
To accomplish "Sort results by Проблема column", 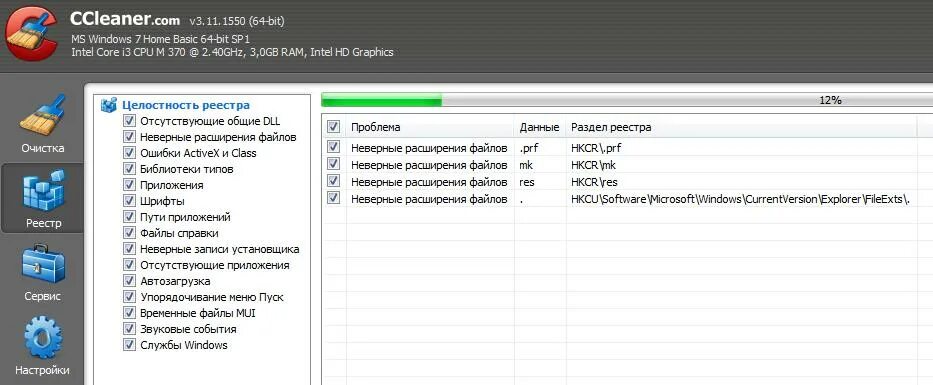I will [430, 127].
